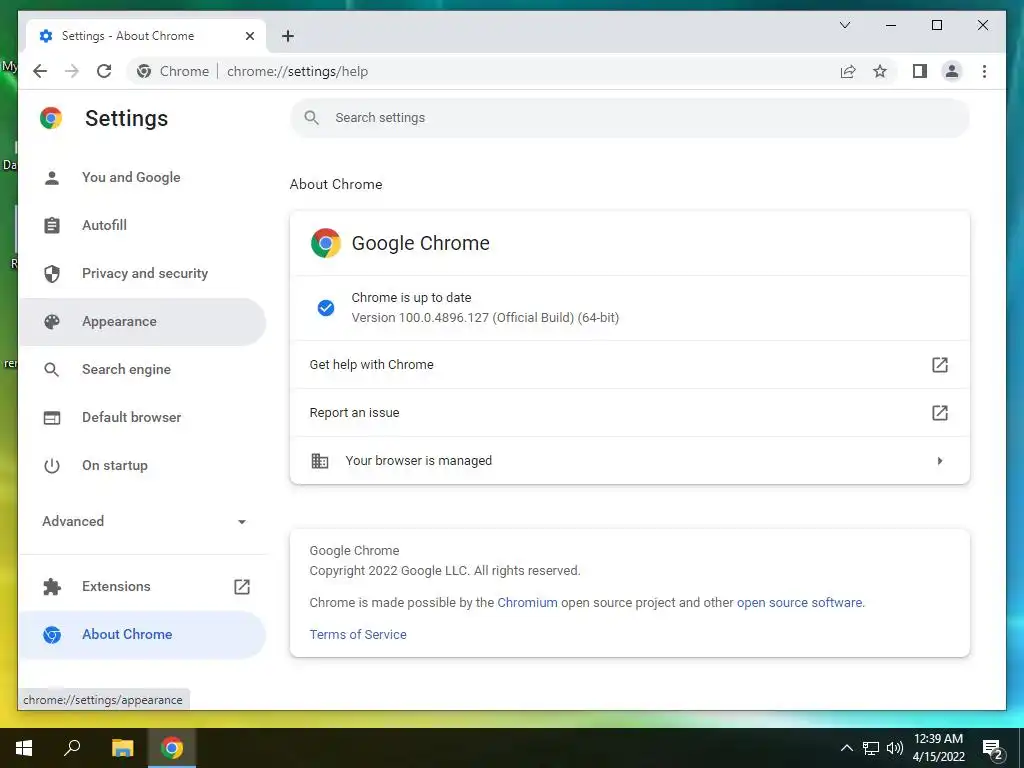Open Extensions from the sidebar

click(x=142, y=586)
